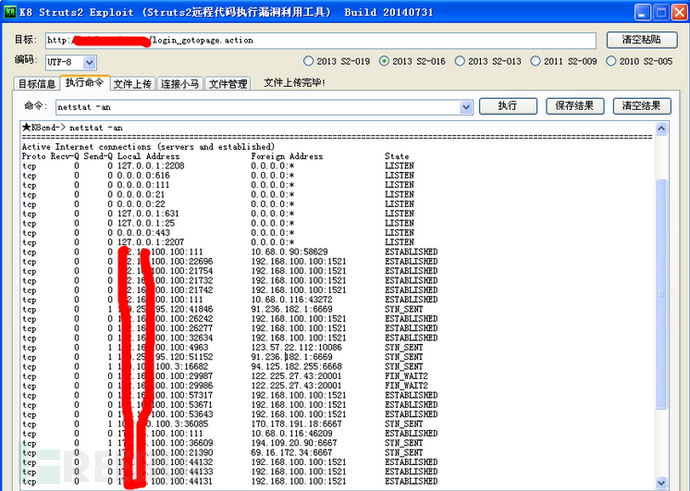Click the K8 application icon in title bar

pyautogui.click(x=10, y=12)
